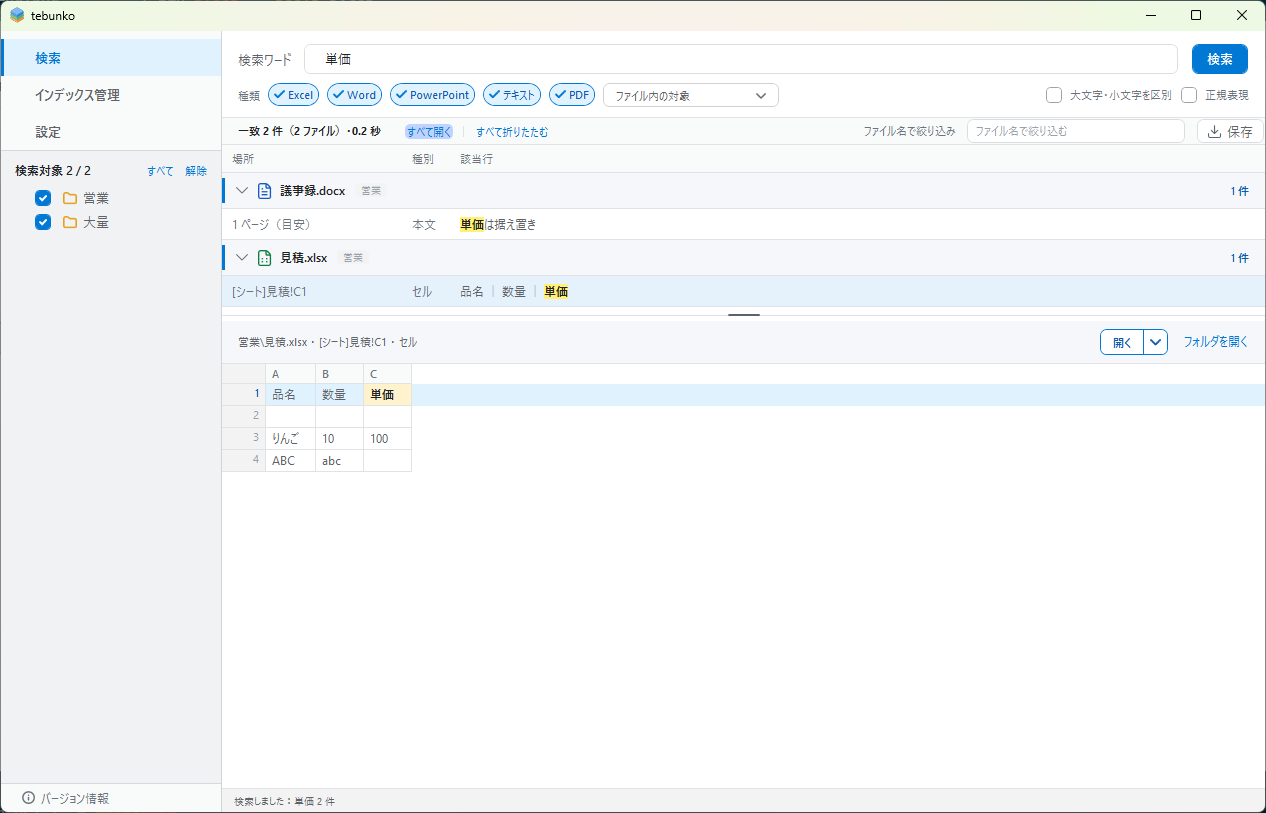Click すべて開く to expand all results

click(429, 131)
